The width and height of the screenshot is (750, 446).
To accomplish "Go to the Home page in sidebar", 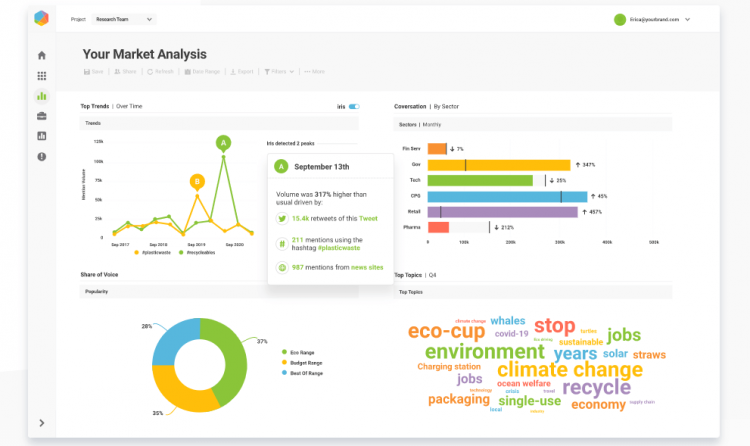I will tap(41, 55).
